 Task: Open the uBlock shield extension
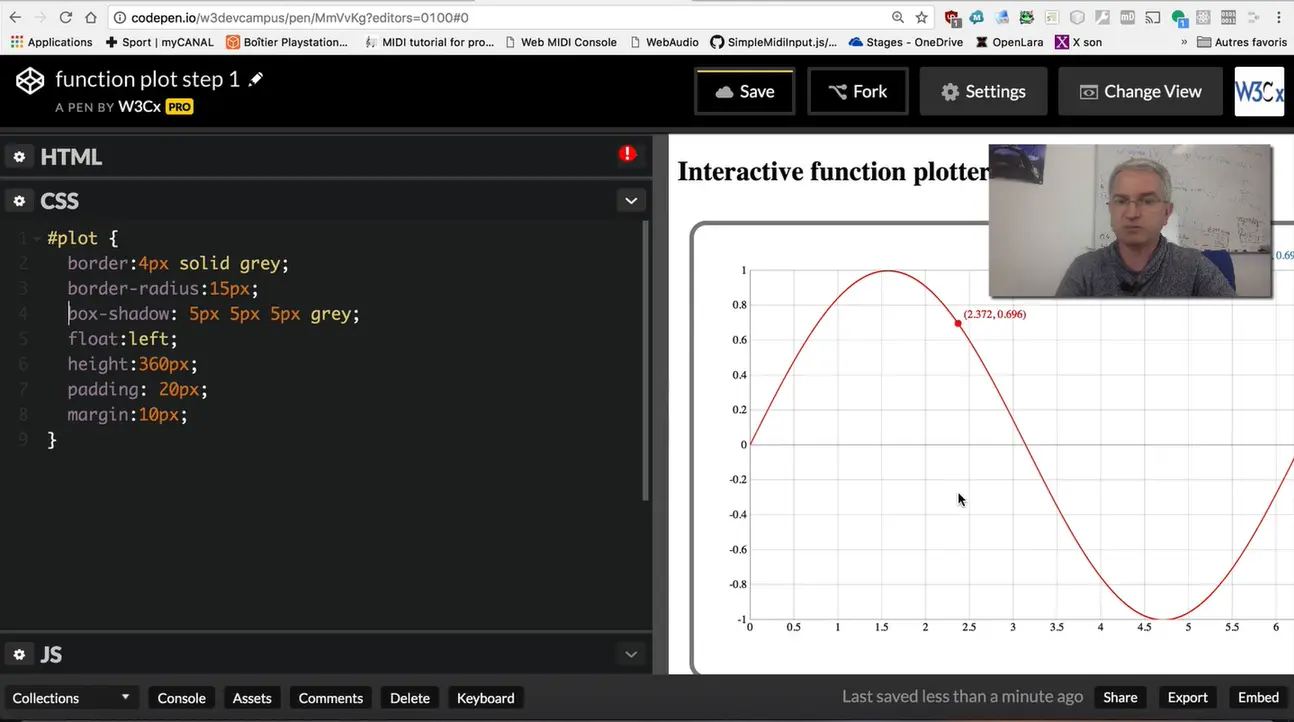point(952,18)
